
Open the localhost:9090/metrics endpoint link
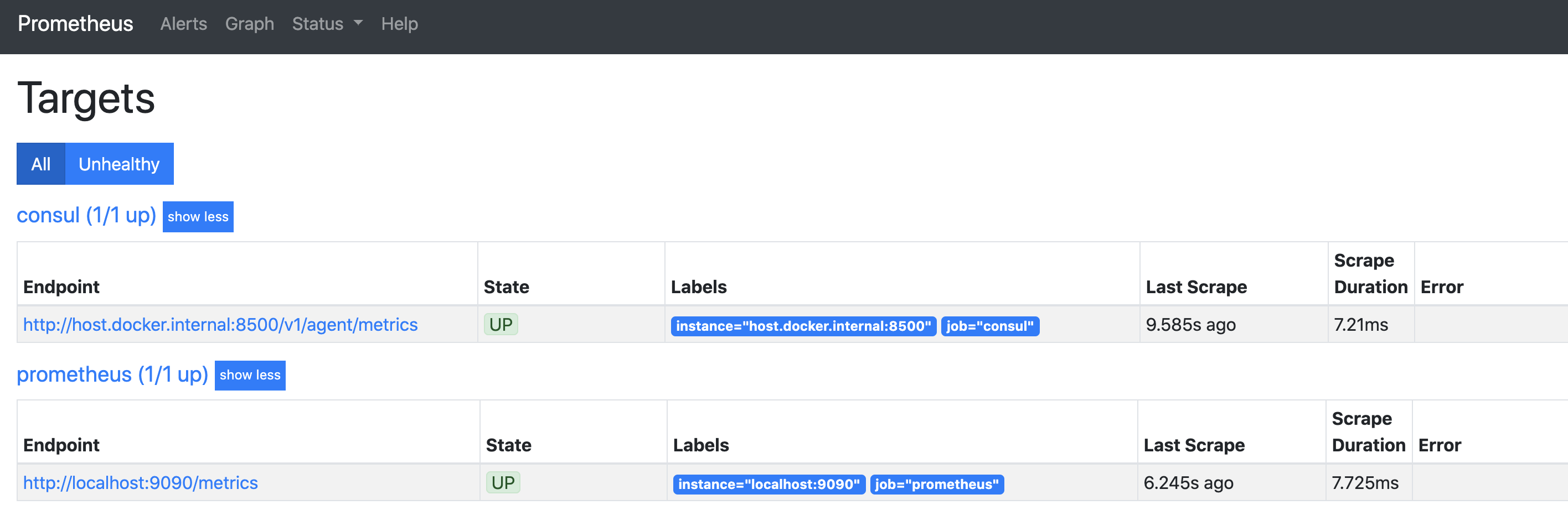(141, 483)
